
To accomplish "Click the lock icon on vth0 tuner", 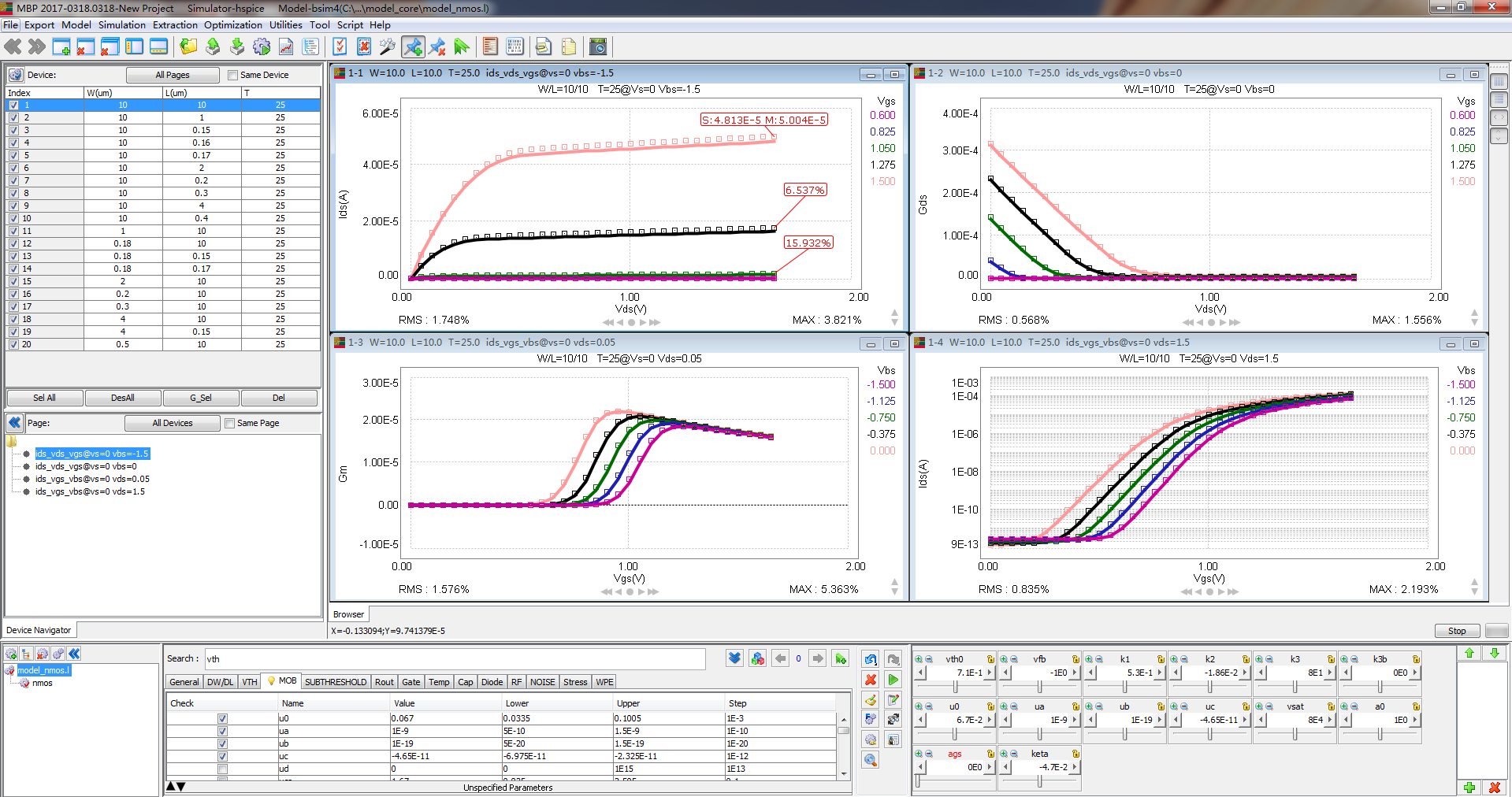I will (x=990, y=659).
